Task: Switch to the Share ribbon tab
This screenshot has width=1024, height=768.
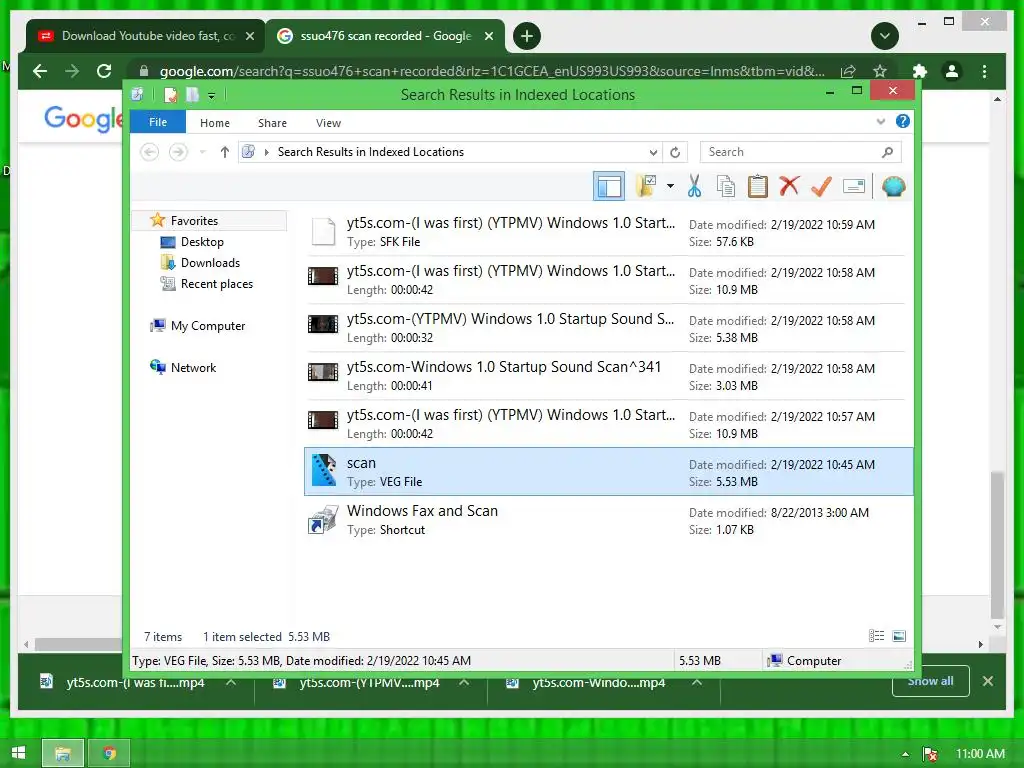Action: pyautogui.click(x=272, y=123)
